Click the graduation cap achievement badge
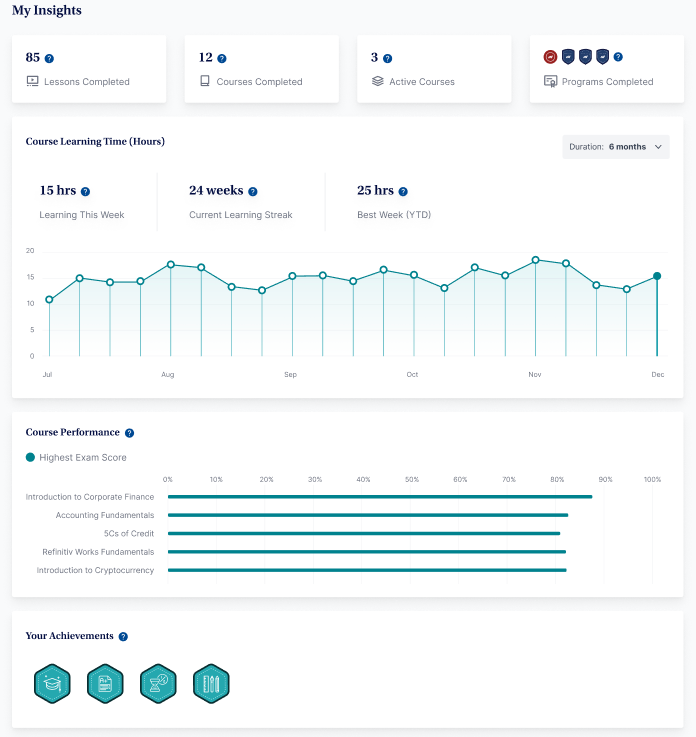696x737 pixels. (x=52, y=683)
